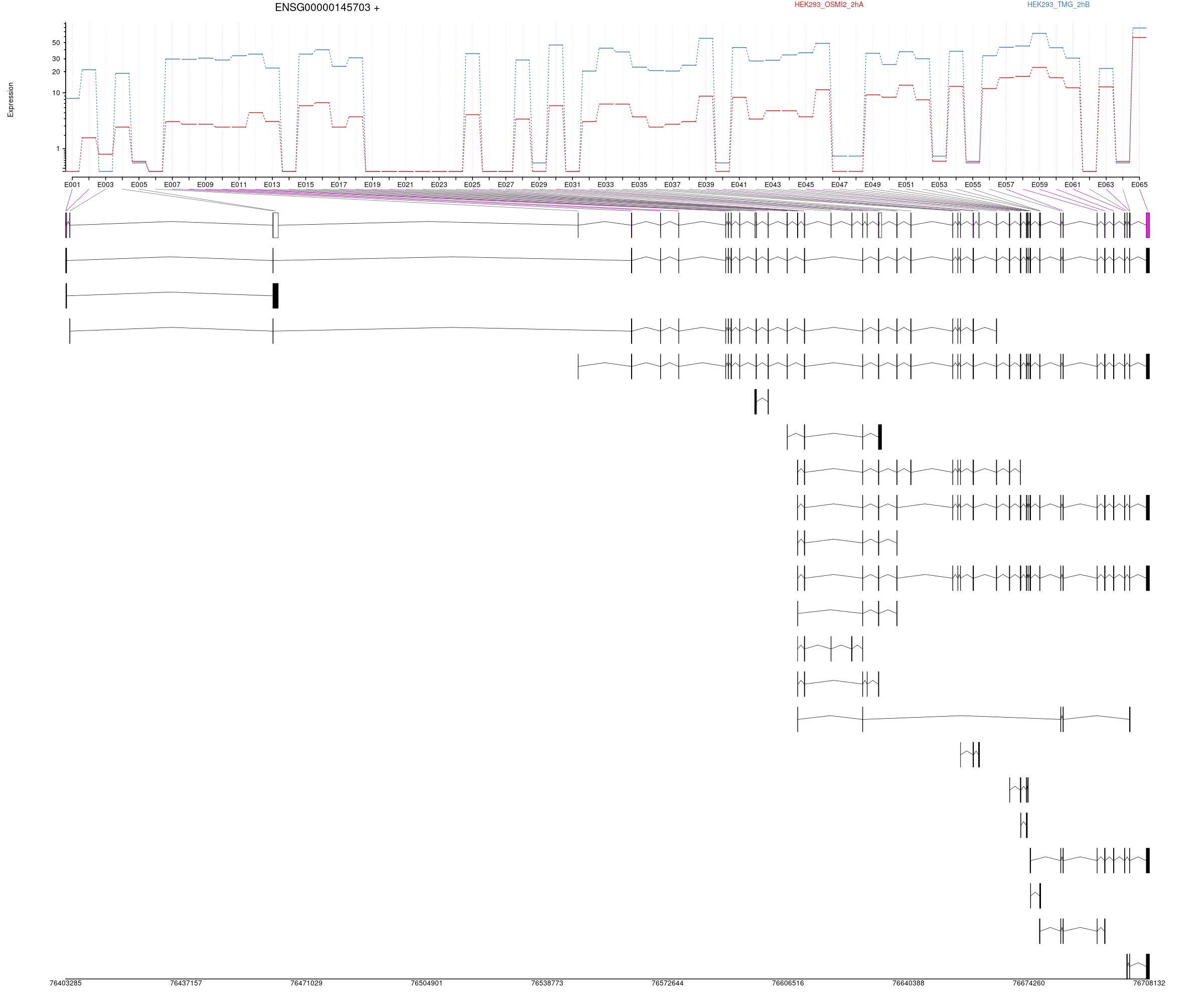The width and height of the screenshot is (1204, 993).
Task: Select exon label E045
Action: [806, 185]
